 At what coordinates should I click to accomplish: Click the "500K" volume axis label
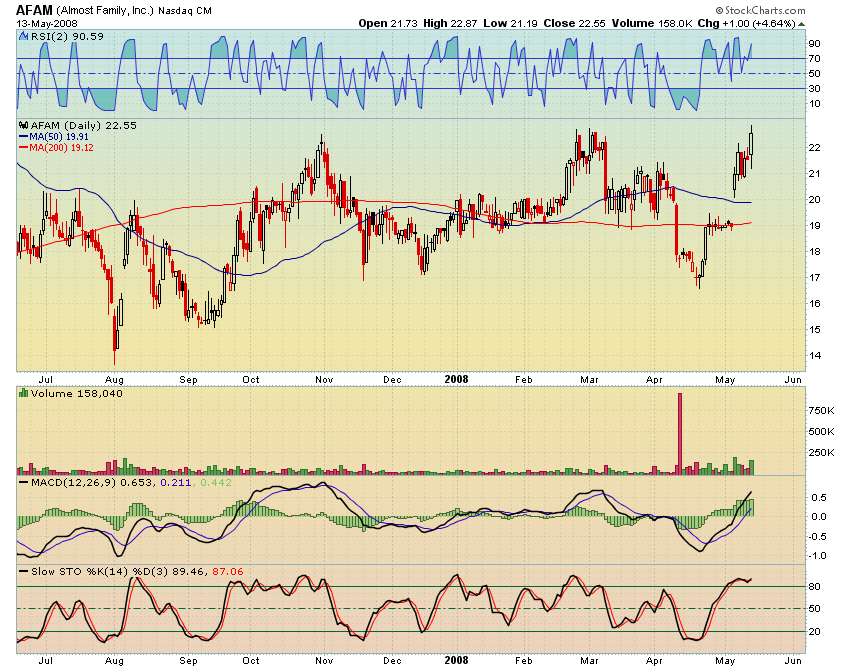click(821, 432)
